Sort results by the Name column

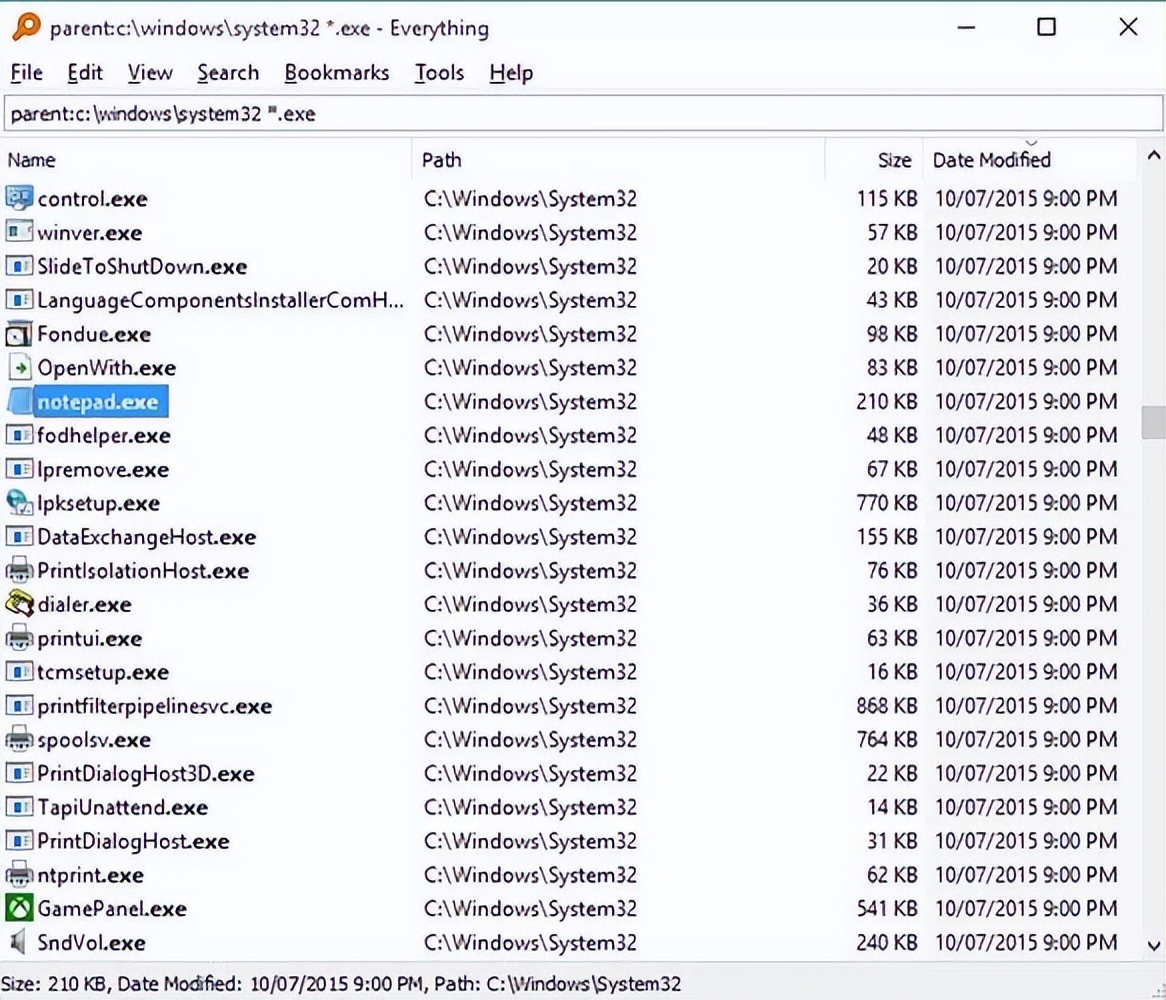32,160
